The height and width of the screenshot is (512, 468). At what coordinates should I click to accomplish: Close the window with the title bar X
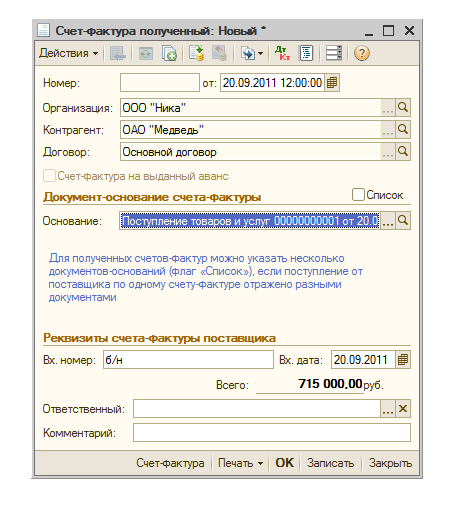[409, 31]
